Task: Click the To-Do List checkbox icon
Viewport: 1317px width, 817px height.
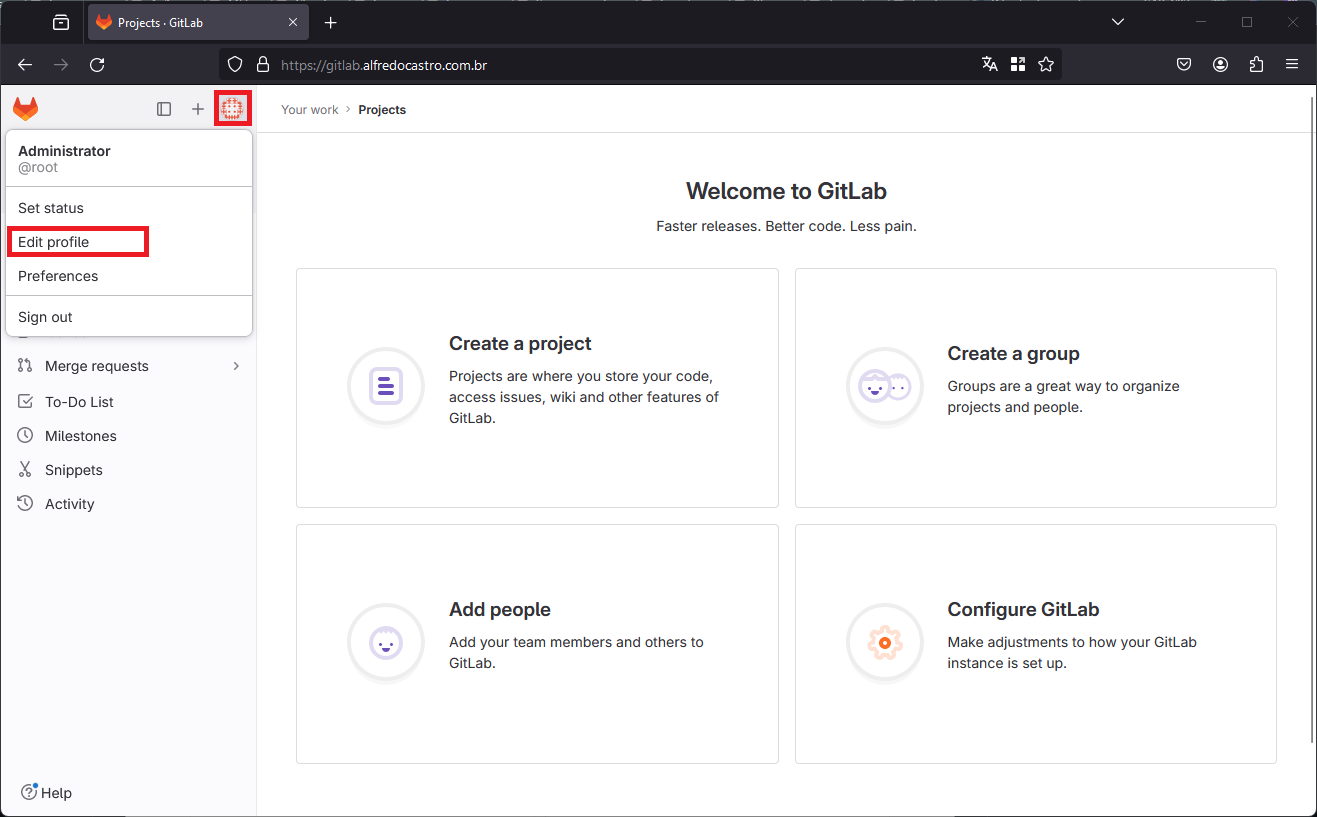Action: tap(25, 402)
